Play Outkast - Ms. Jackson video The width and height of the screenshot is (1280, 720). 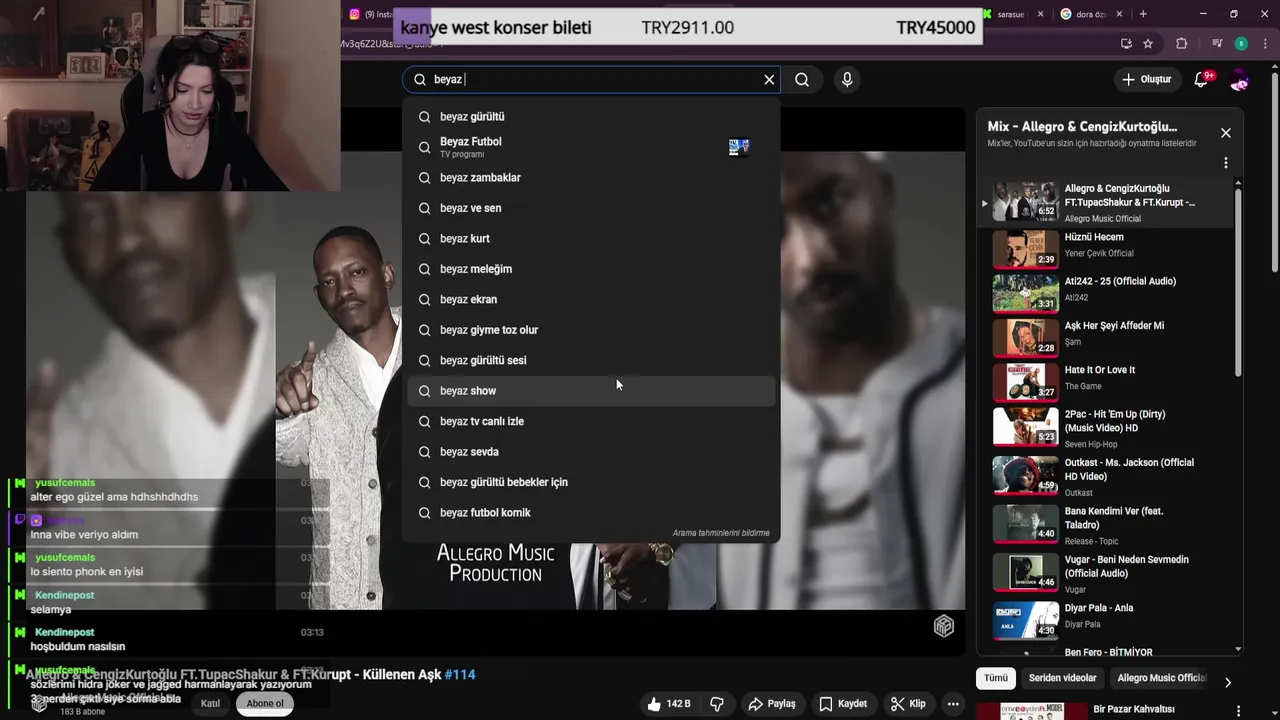point(1106,476)
